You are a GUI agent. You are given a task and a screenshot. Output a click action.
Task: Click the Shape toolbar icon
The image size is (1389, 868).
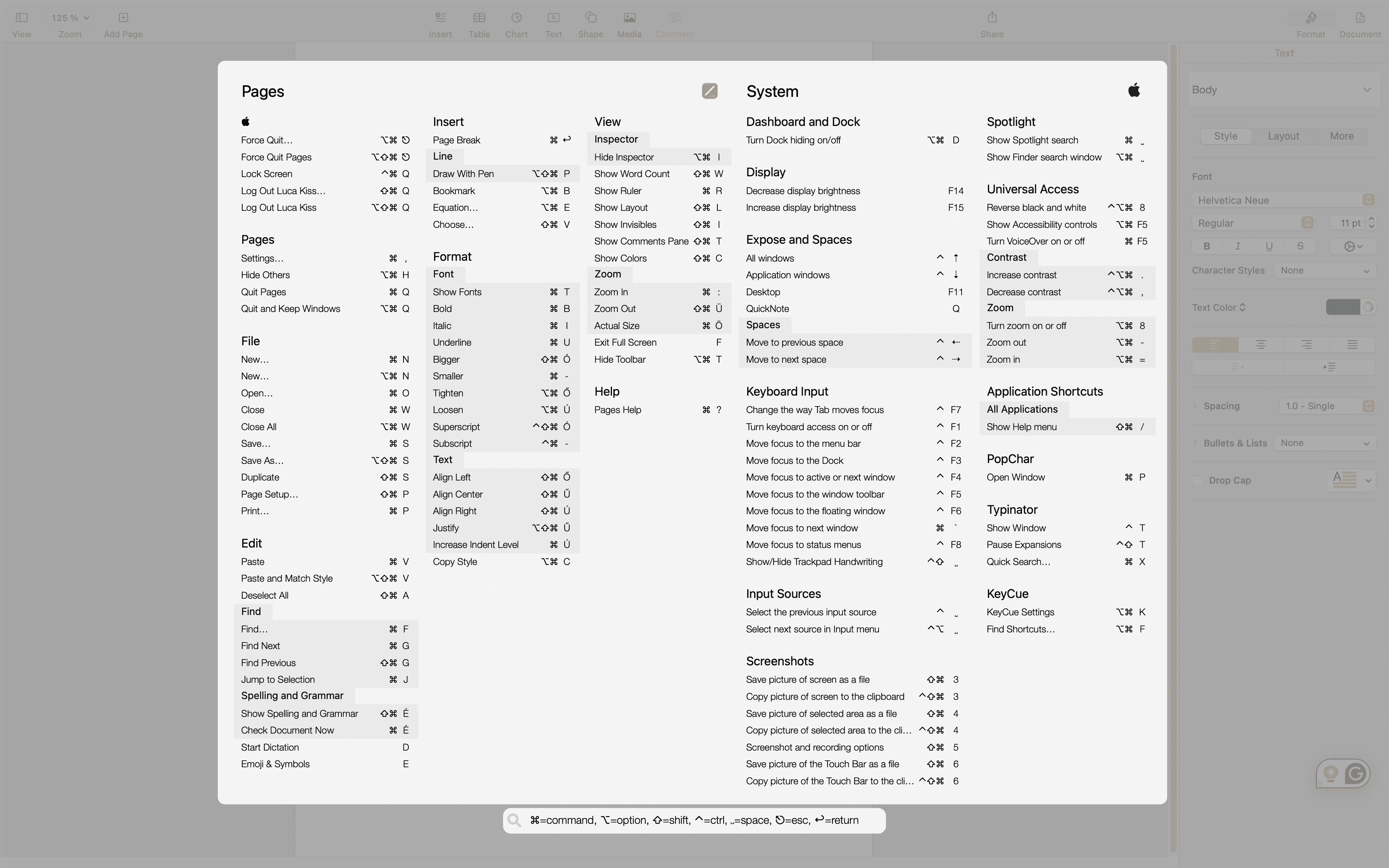(591, 18)
